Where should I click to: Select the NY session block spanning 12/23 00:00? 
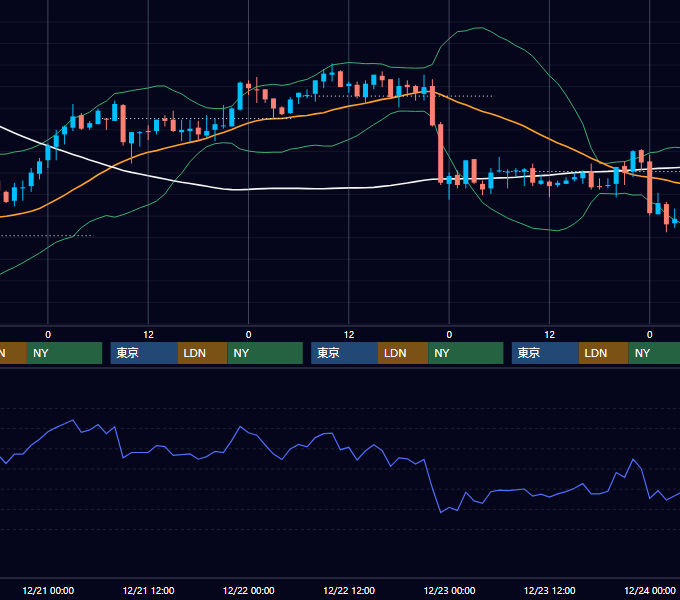point(466,353)
